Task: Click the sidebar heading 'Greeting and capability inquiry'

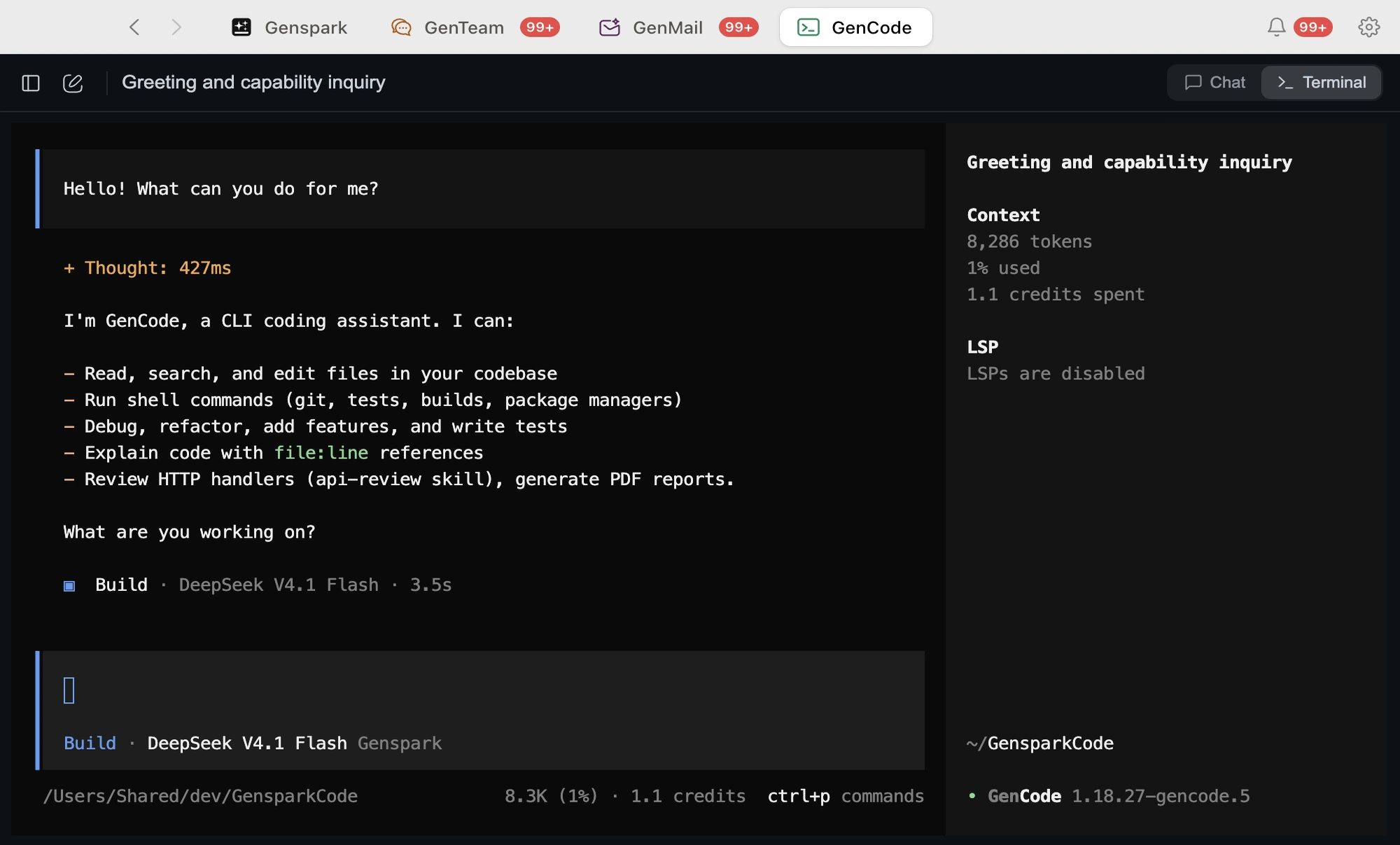Action: 1129,162
